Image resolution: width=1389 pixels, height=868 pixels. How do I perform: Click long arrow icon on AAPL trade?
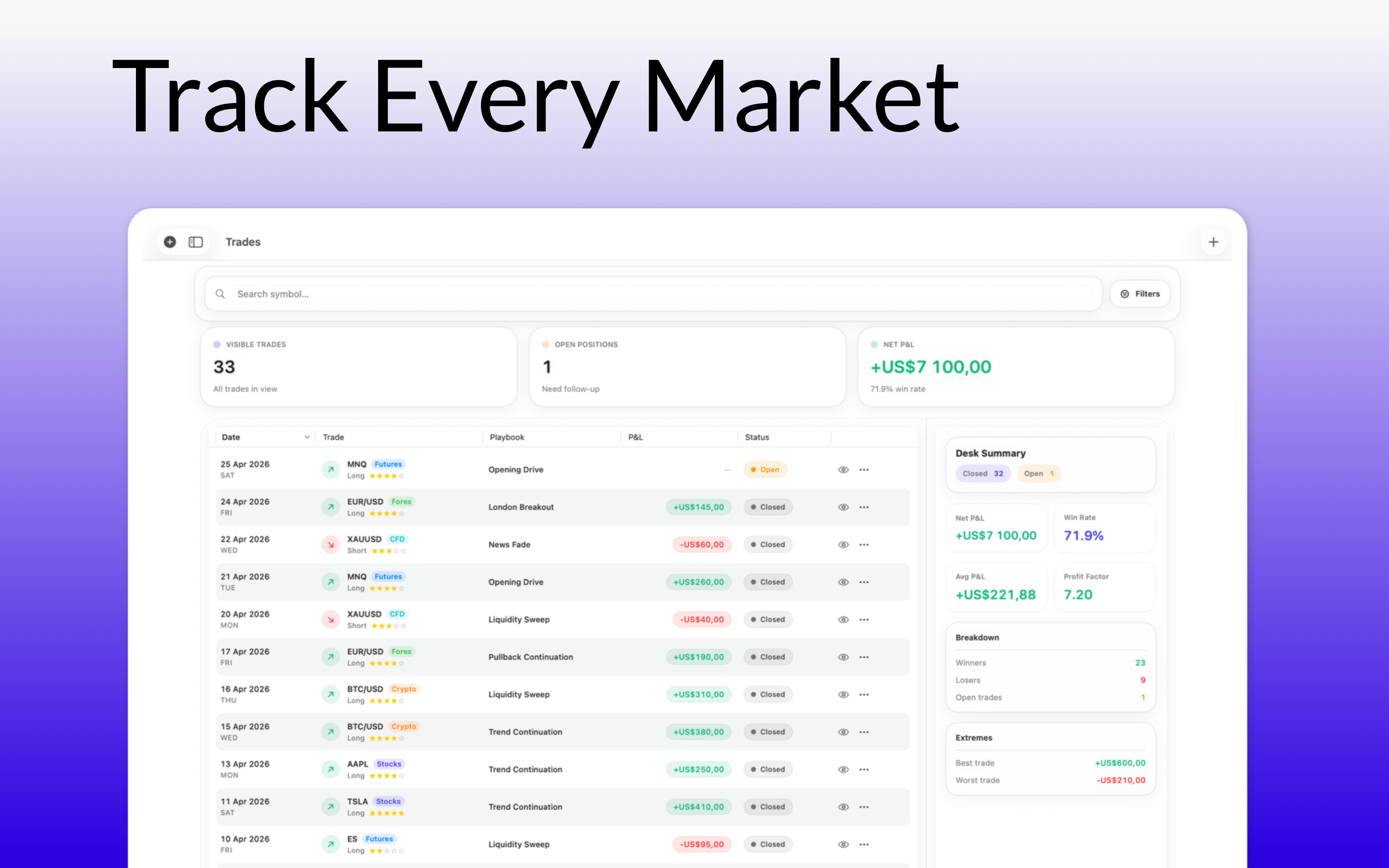point(330,770)
